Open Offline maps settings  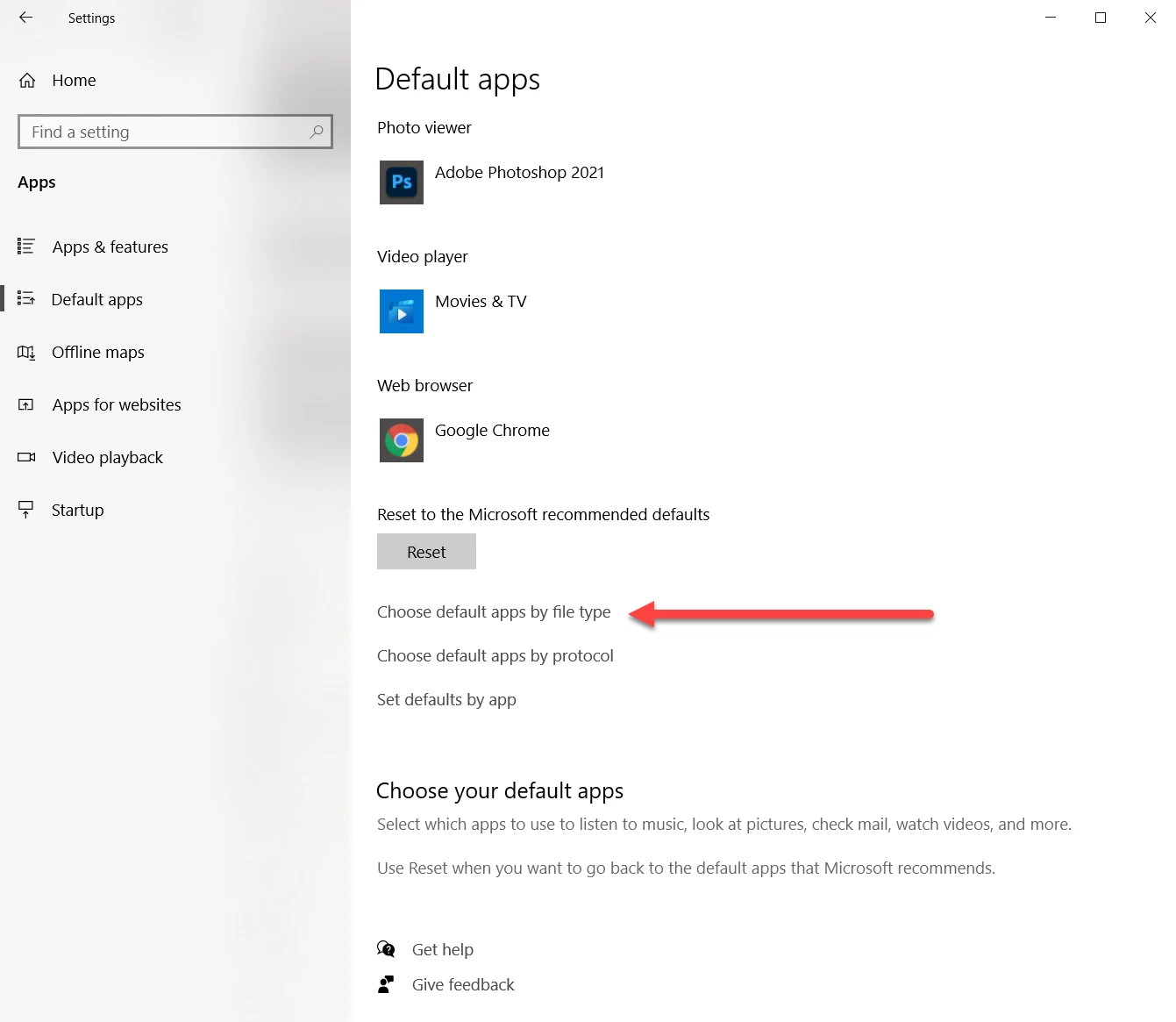click(97, 353)
